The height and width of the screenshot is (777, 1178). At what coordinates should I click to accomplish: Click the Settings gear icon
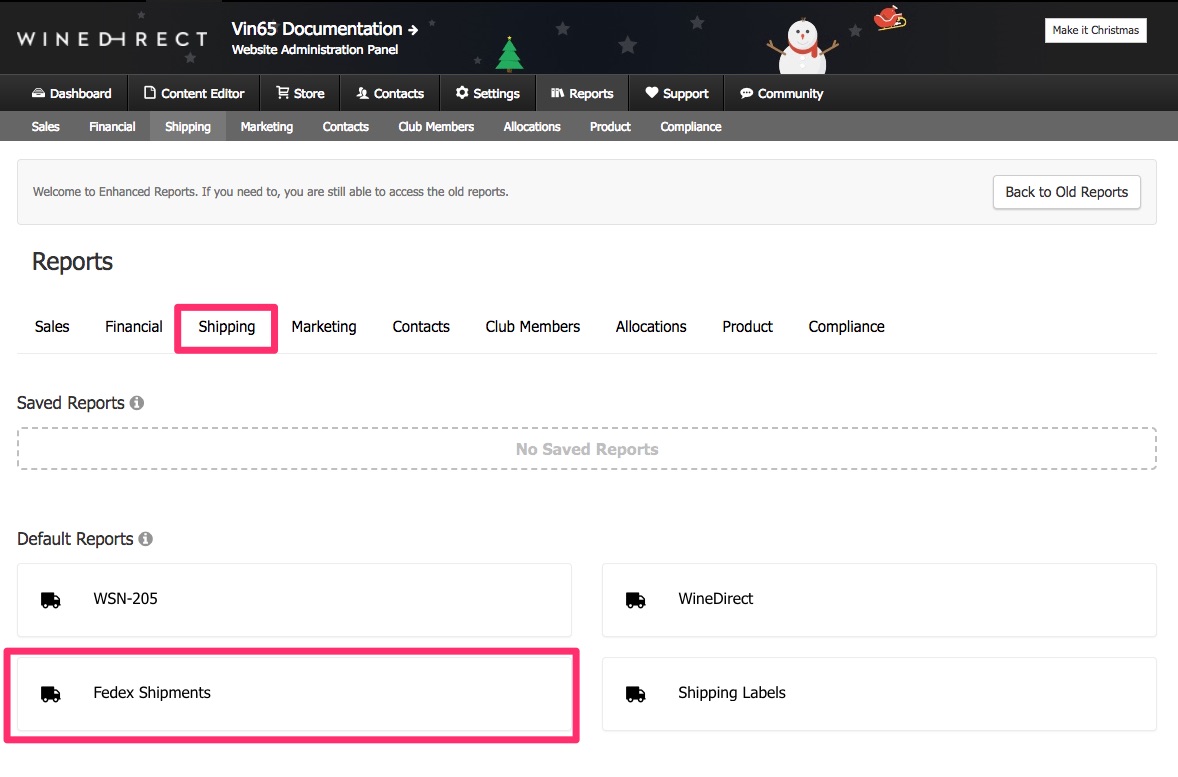coord(461,93)
